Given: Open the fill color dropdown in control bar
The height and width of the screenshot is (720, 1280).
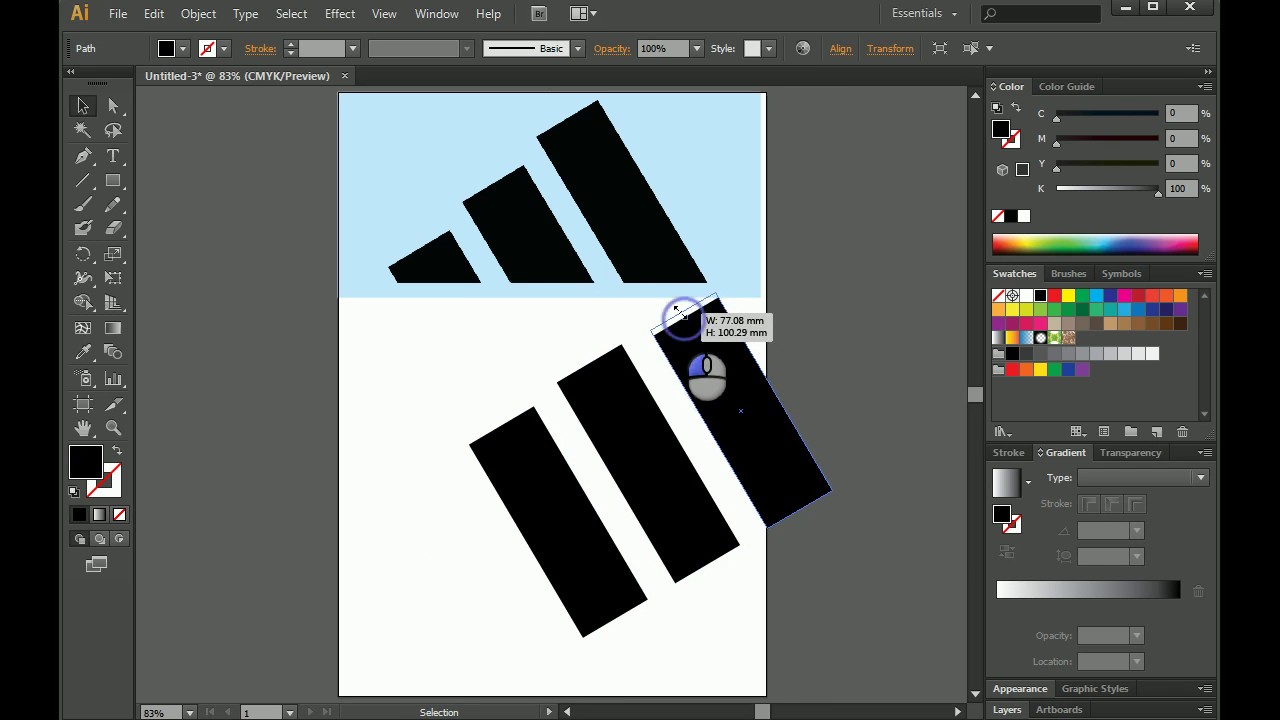Looking at the screenshot, I should [x=183, y=48].
